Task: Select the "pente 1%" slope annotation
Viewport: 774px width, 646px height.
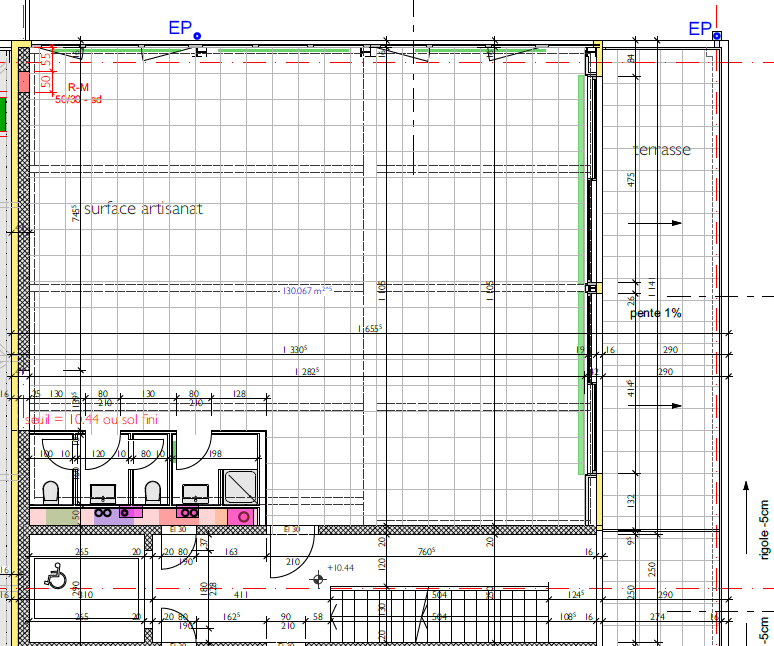Action: [656, 313]
